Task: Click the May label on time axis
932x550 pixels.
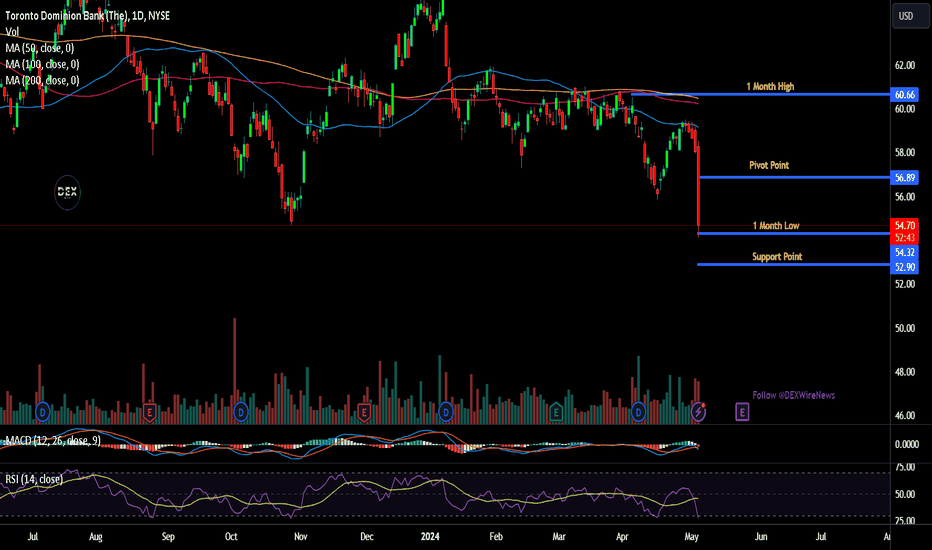Action: [691, 537]
